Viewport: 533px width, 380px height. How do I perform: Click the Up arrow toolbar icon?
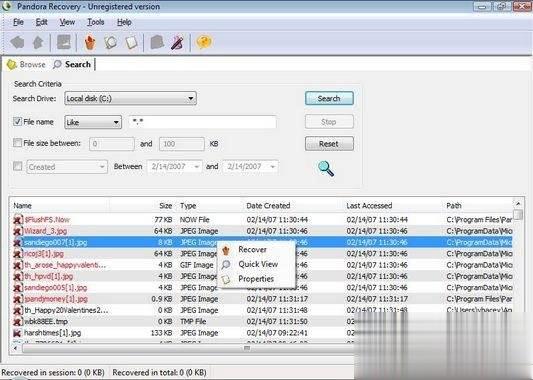click(x=38, y=43)
